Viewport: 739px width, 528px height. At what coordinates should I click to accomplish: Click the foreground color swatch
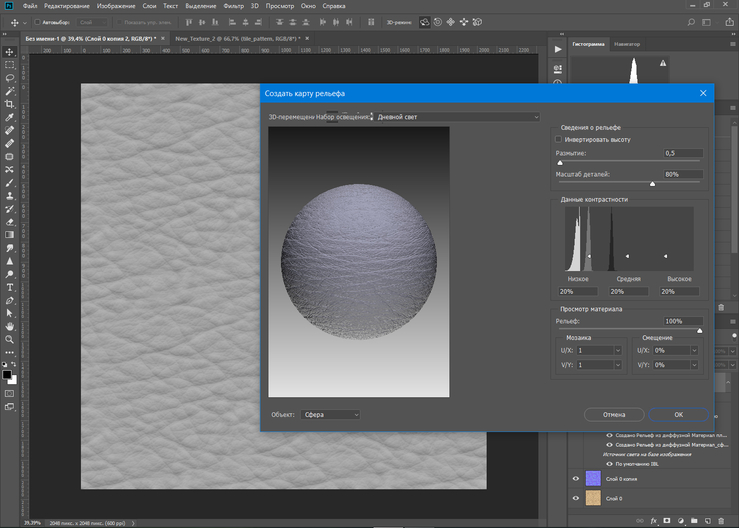click(x=7, y=374)
